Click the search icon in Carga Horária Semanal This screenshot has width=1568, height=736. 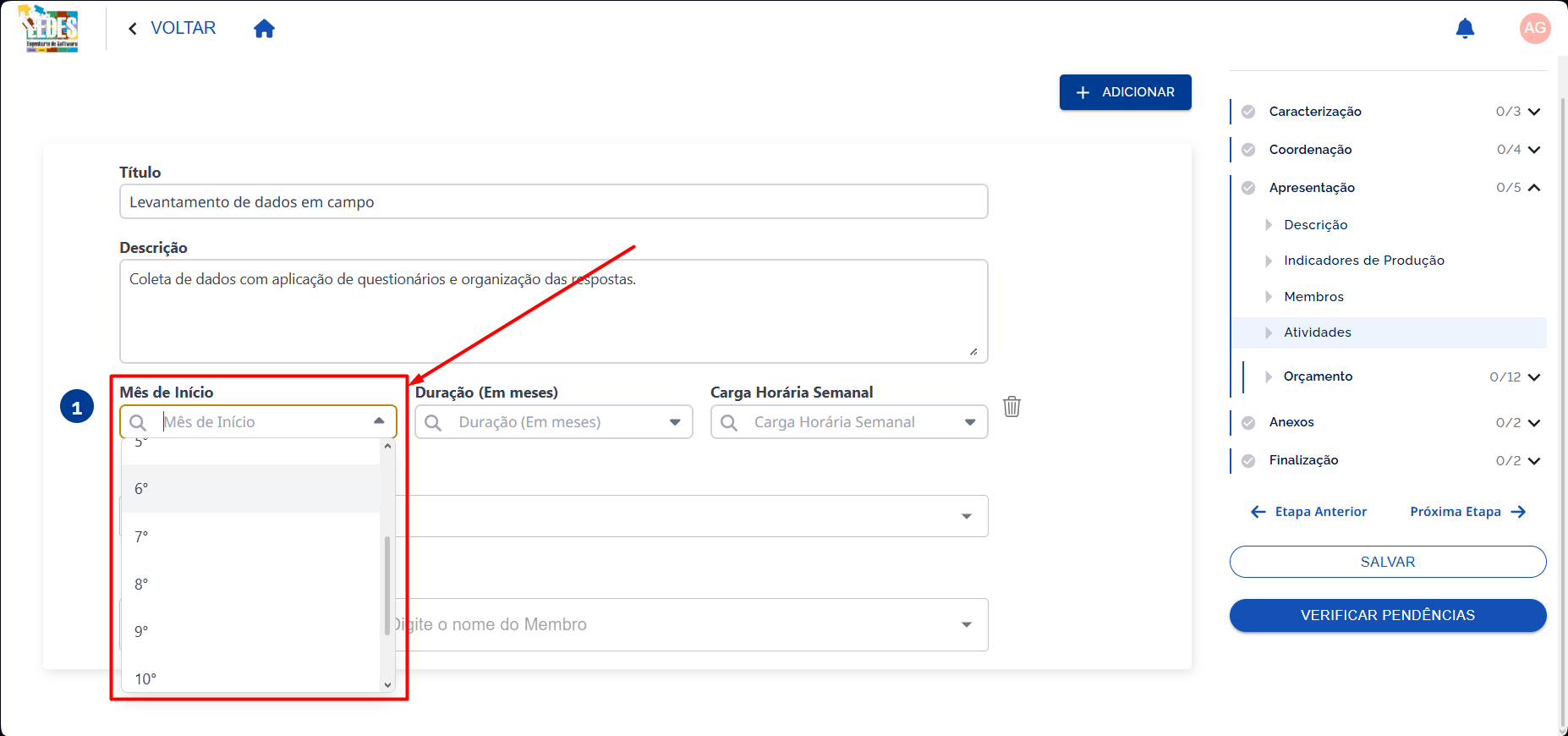click(729, 422)
